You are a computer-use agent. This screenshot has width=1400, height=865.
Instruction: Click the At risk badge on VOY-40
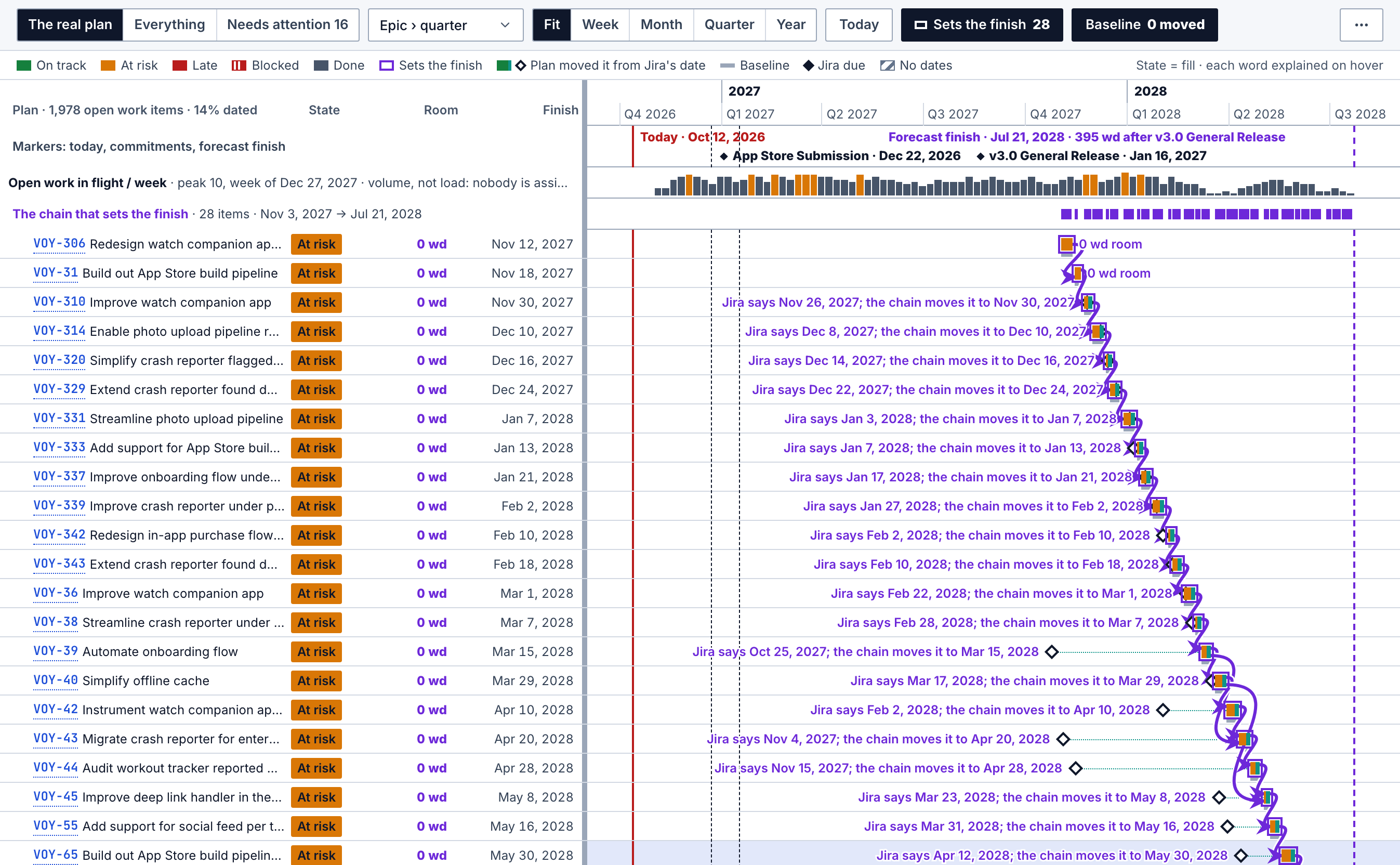pos(316,681)
